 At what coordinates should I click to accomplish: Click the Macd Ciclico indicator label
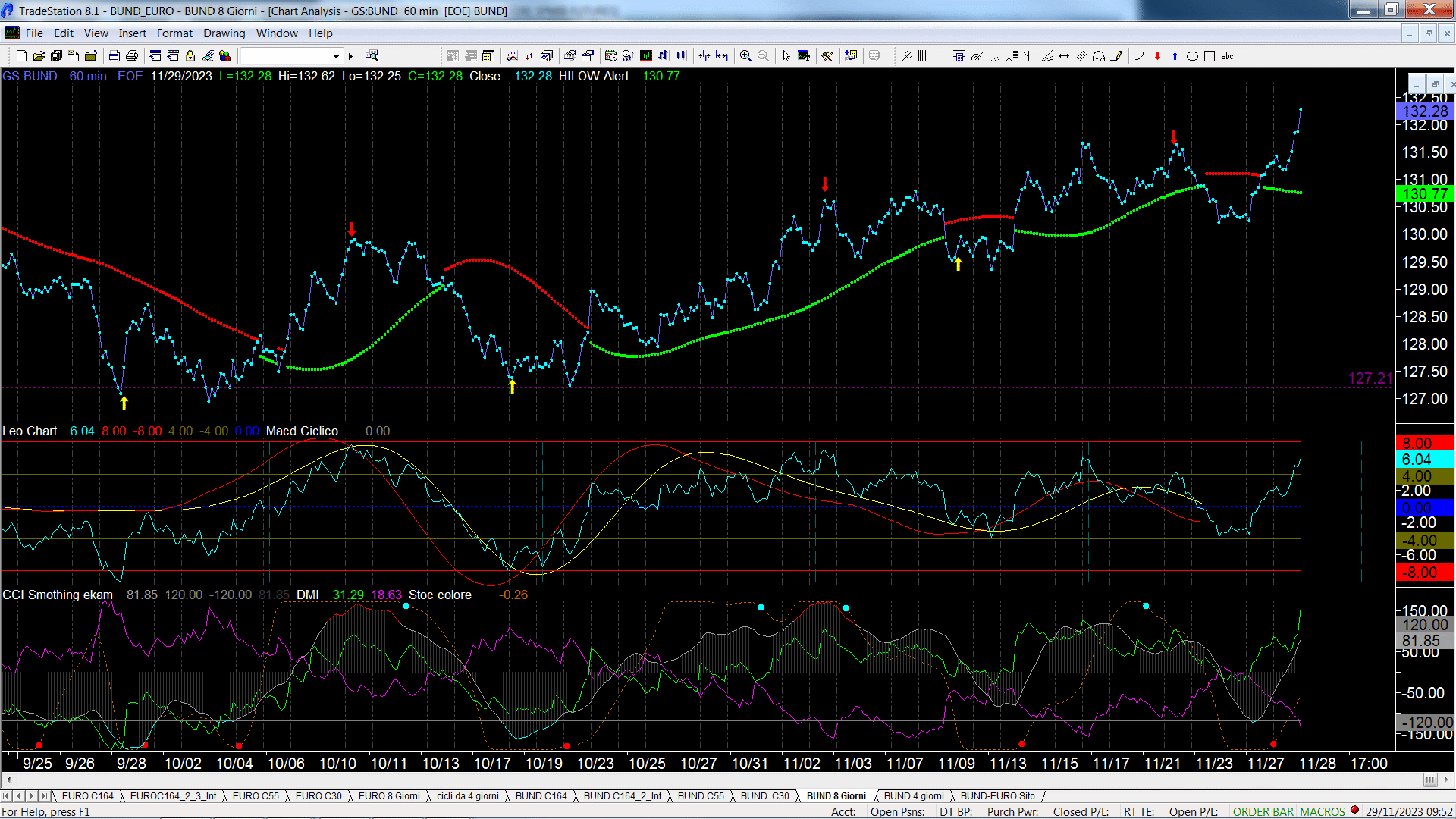click(x=302, y=431)
